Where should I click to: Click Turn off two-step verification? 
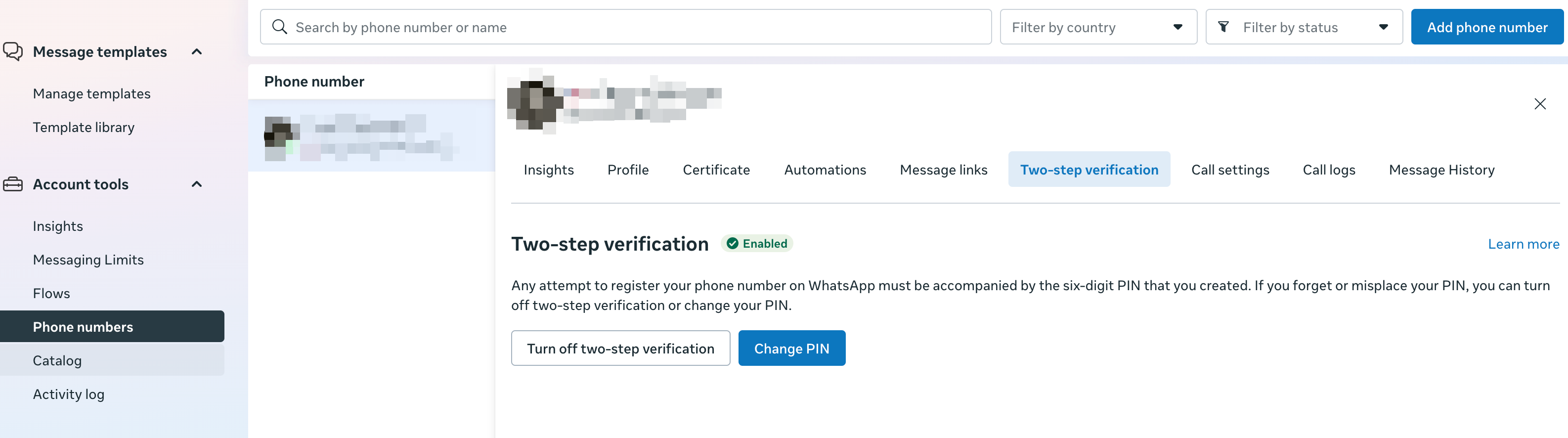coord(621,348)
